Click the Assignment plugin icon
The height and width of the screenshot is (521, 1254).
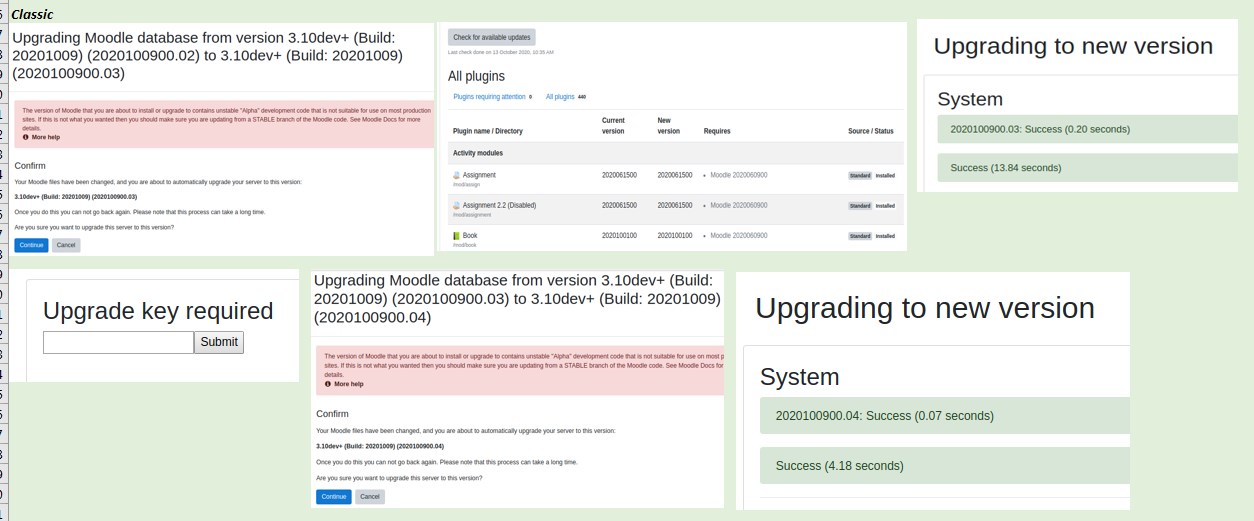coord(457,175)
